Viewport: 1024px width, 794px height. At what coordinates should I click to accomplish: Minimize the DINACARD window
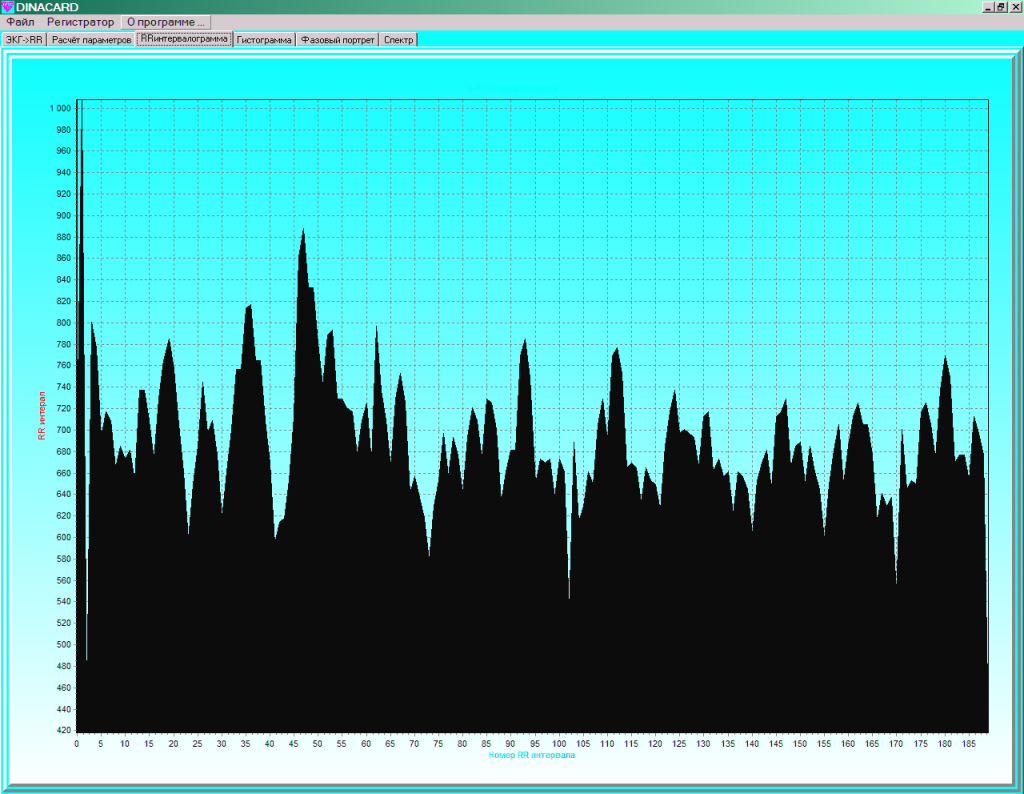point(987,7)
